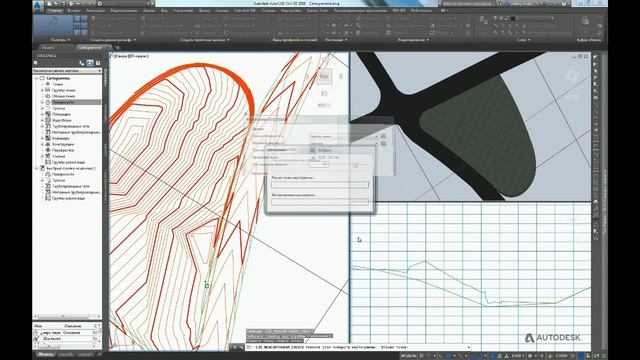Select the Быстрые ссылки на данные node

click(71, 168)
